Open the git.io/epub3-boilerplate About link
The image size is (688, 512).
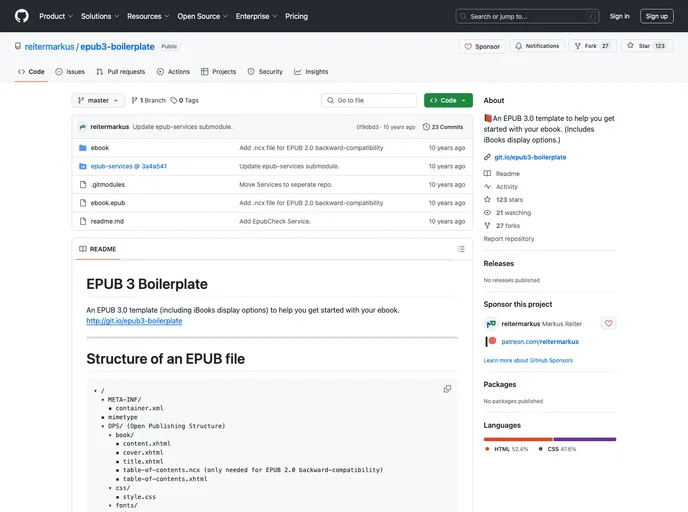pyautogui.click(x=530, y=157)
